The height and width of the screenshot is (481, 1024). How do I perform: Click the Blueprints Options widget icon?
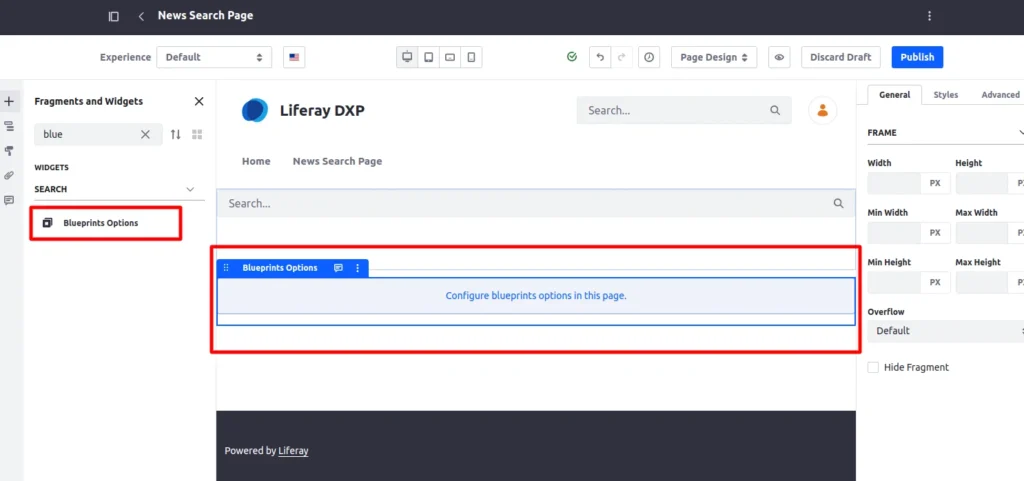[x=47, y=223]
